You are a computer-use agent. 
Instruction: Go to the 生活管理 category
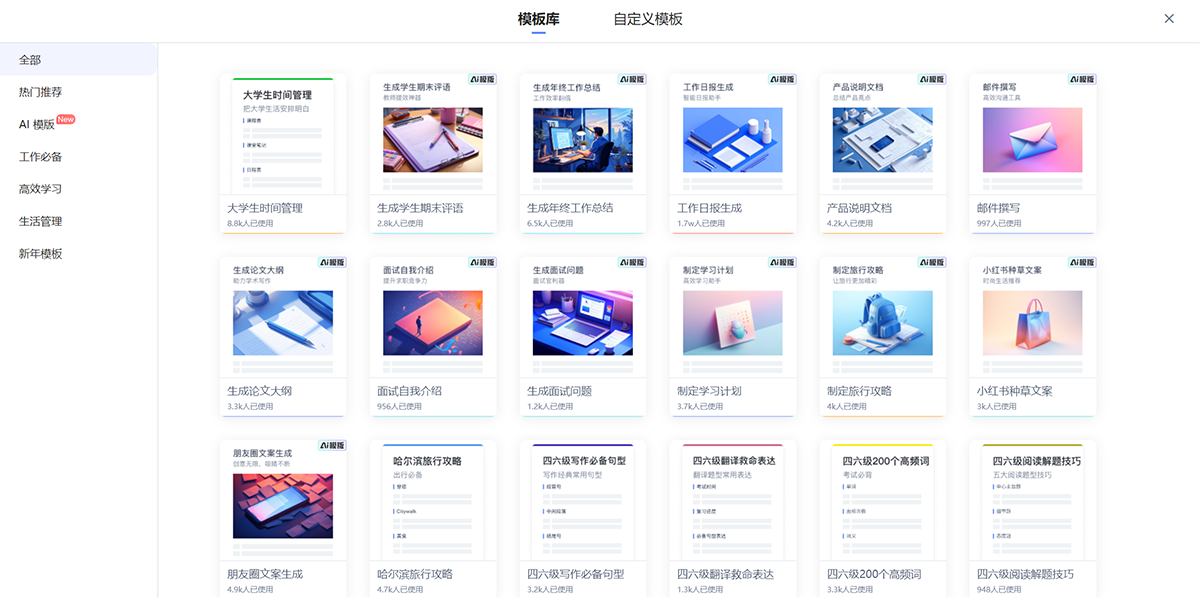coord(41,221)
